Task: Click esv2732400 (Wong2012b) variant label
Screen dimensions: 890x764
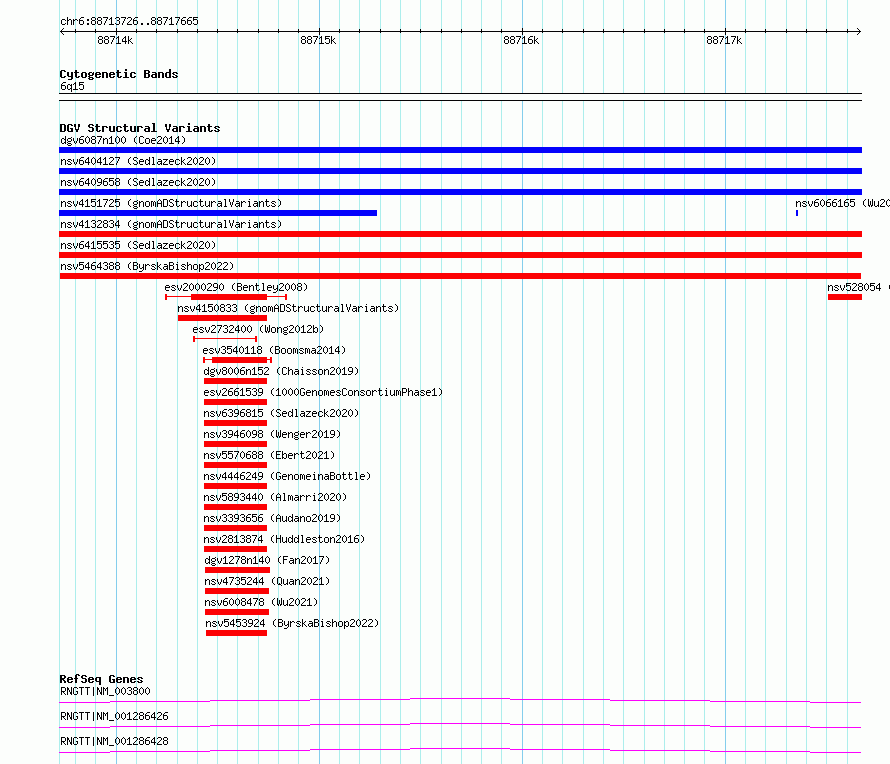Action: [x=258, y=329]
